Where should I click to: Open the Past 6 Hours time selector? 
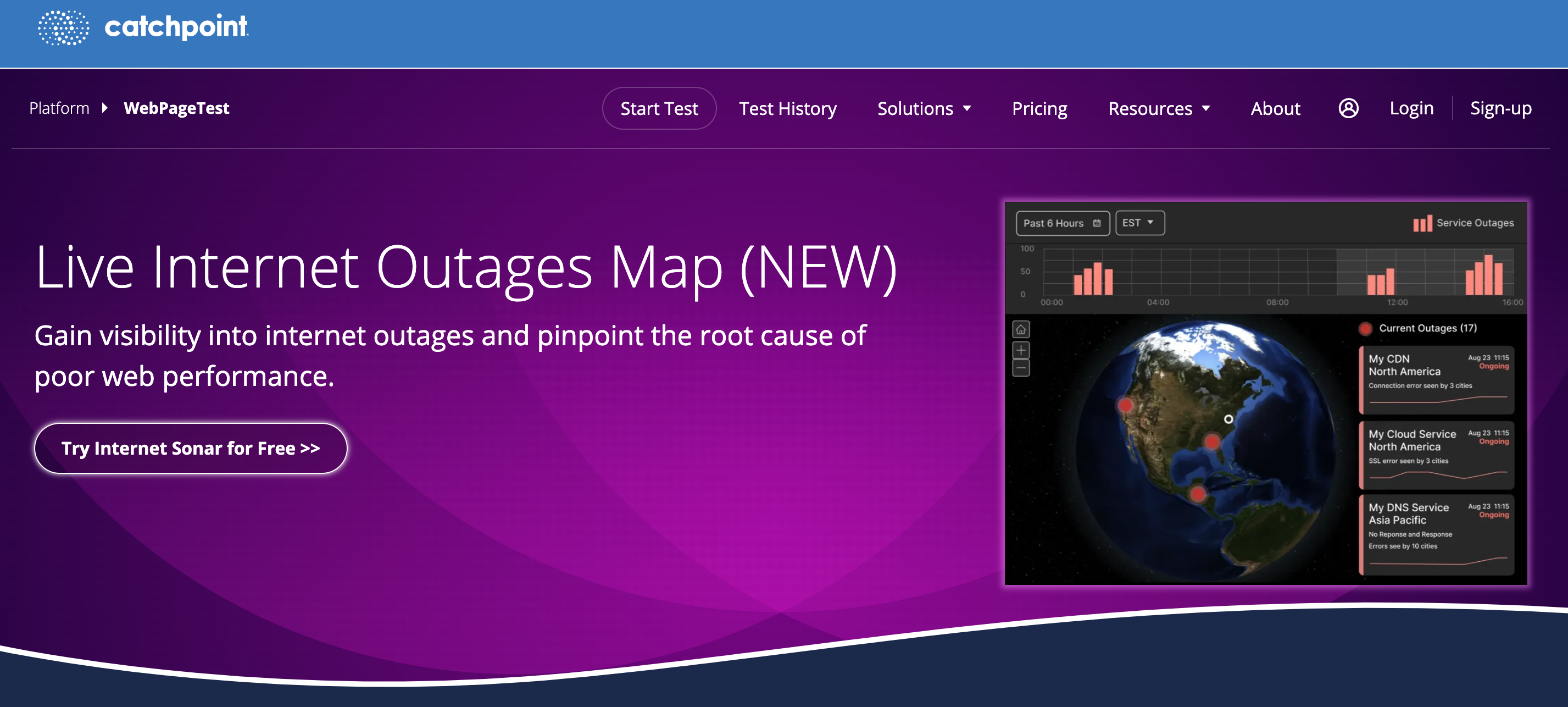point(1062,224)
